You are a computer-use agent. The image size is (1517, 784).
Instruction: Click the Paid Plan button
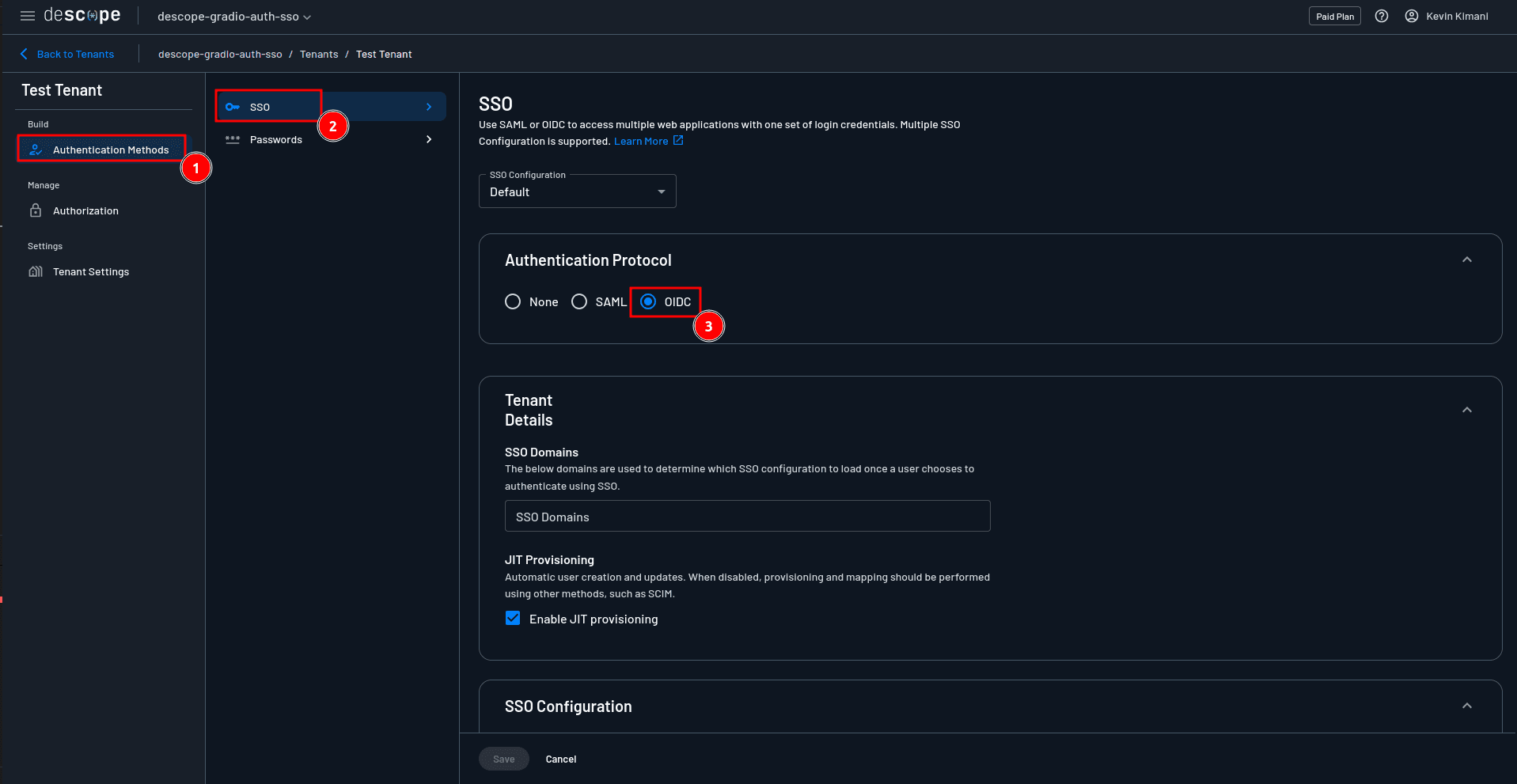pos(1334,16)
